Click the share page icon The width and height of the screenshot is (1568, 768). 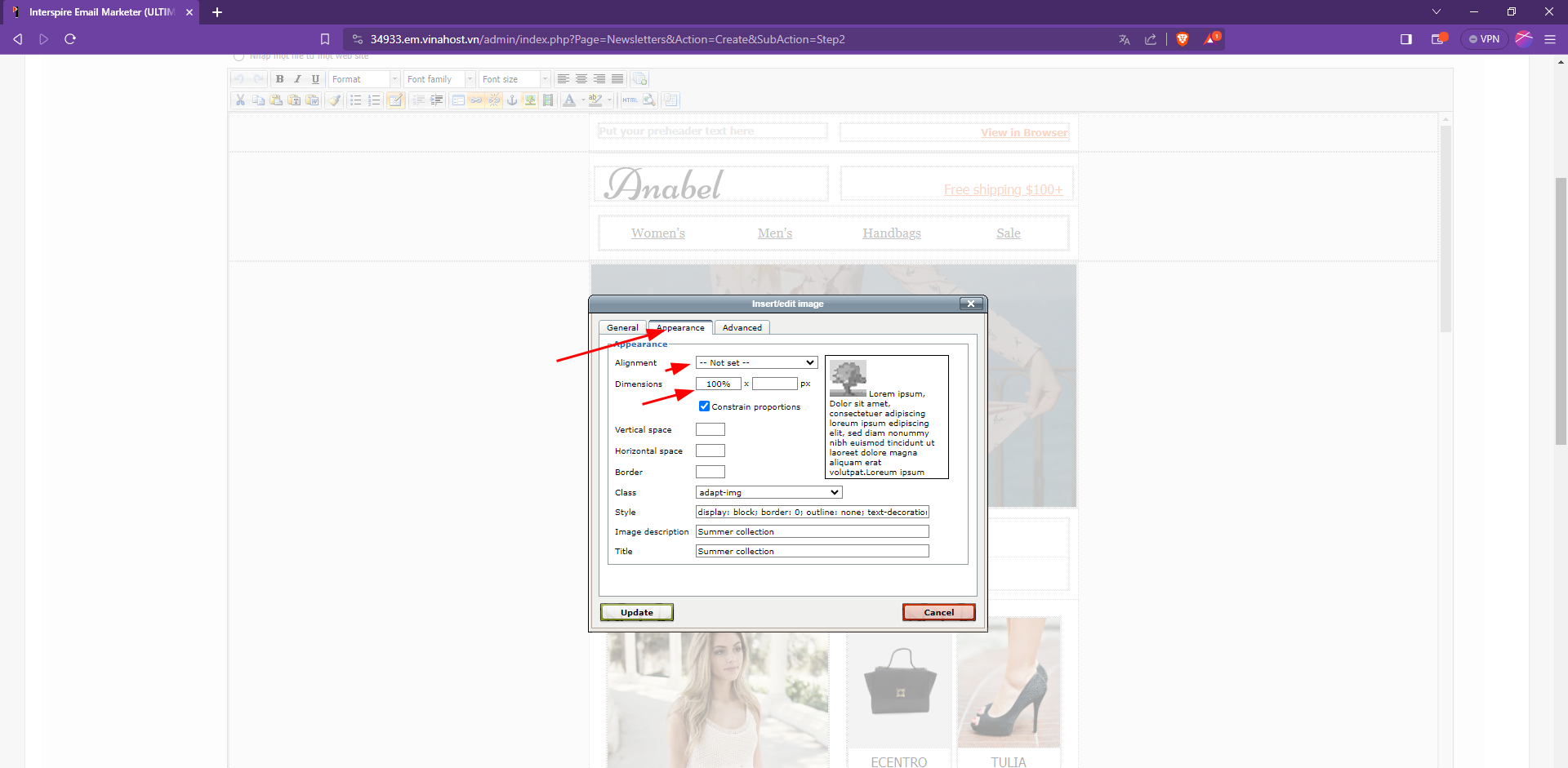tap(1151, 39)
